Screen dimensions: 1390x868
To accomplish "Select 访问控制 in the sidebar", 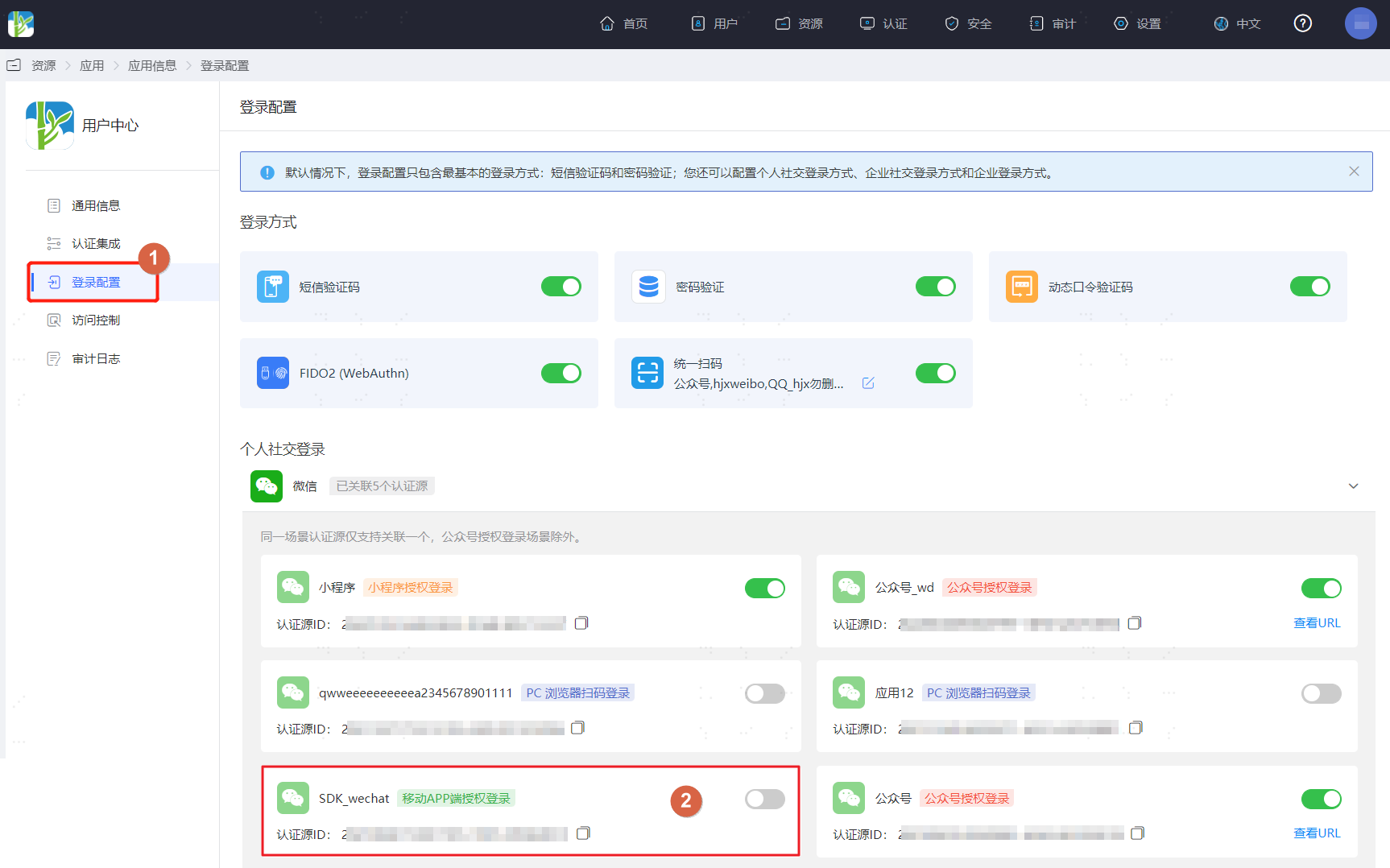I will (x=96, y=320).
